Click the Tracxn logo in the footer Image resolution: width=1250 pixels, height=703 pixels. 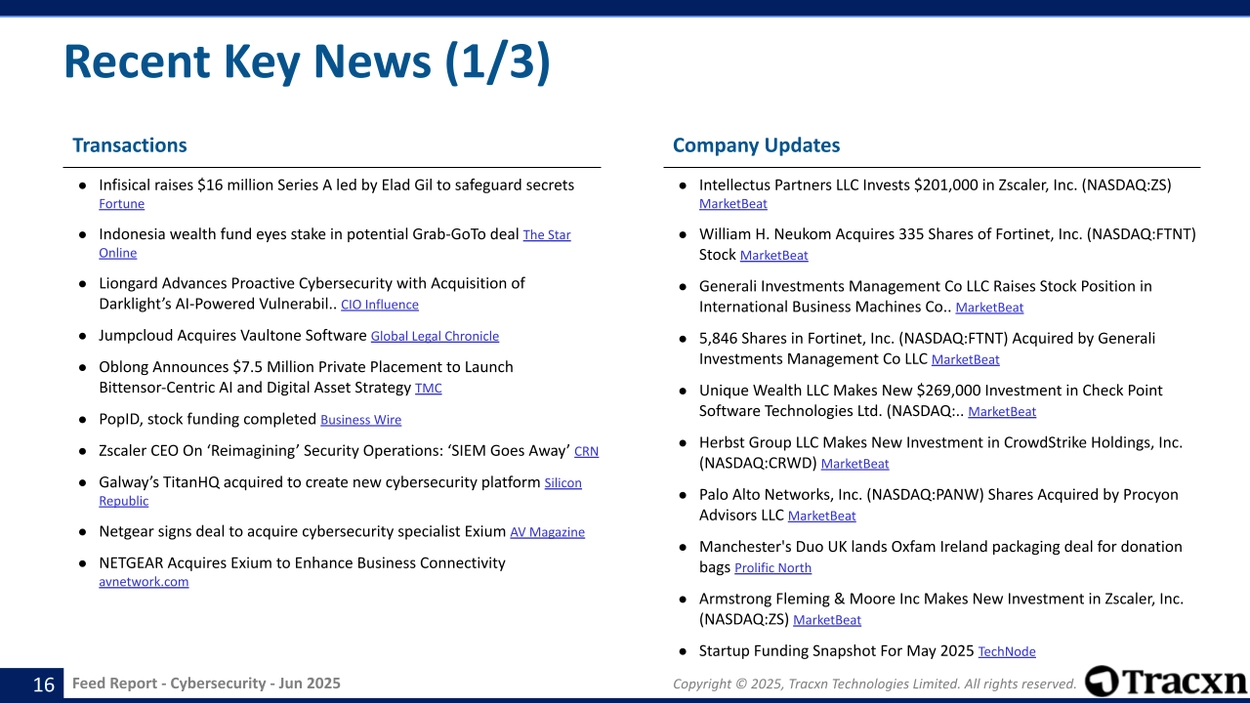click(x=1166, y=682)
